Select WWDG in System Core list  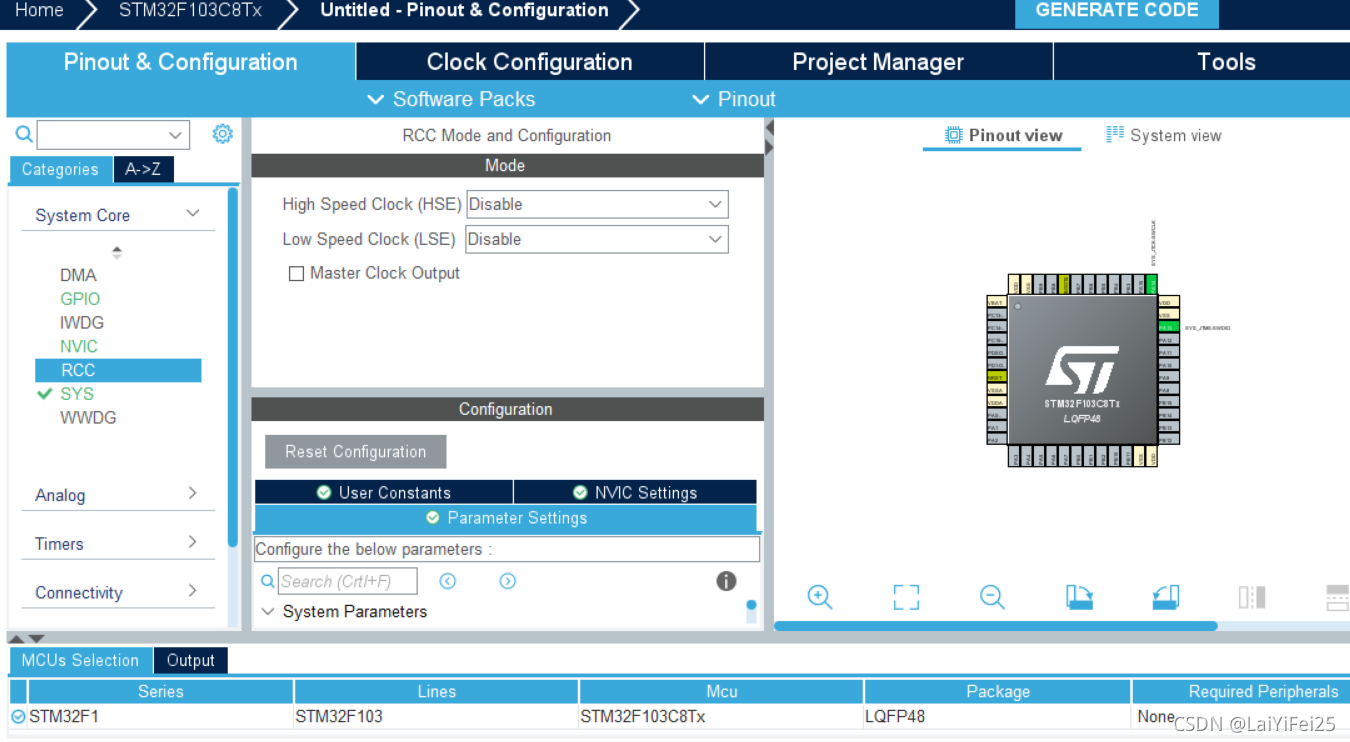point(88,417)
